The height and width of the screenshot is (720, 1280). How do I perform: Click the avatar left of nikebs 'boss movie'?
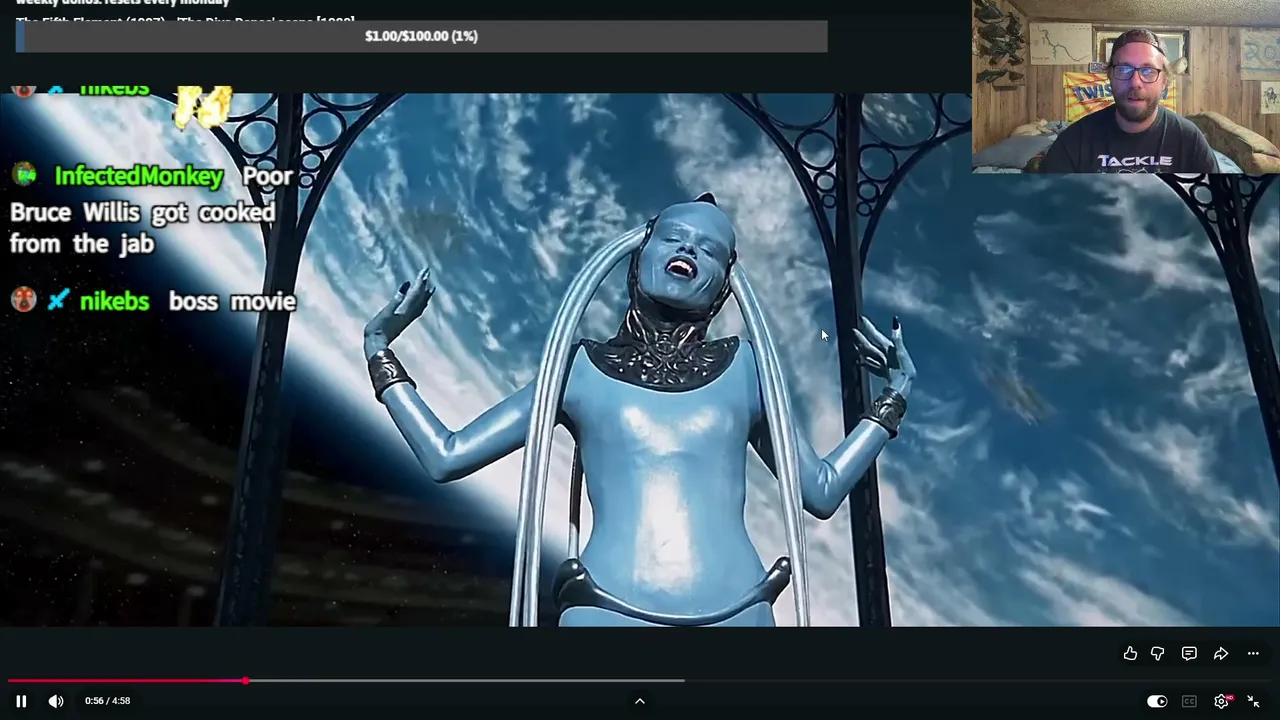(24, 300)
